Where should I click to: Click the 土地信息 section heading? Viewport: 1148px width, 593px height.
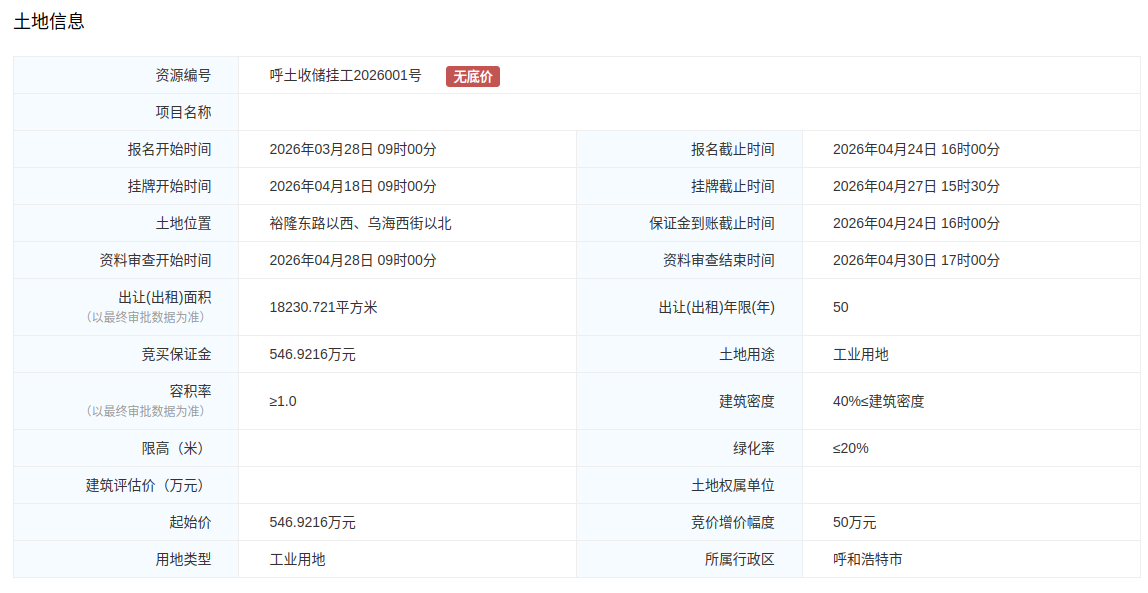coord(49,21)
